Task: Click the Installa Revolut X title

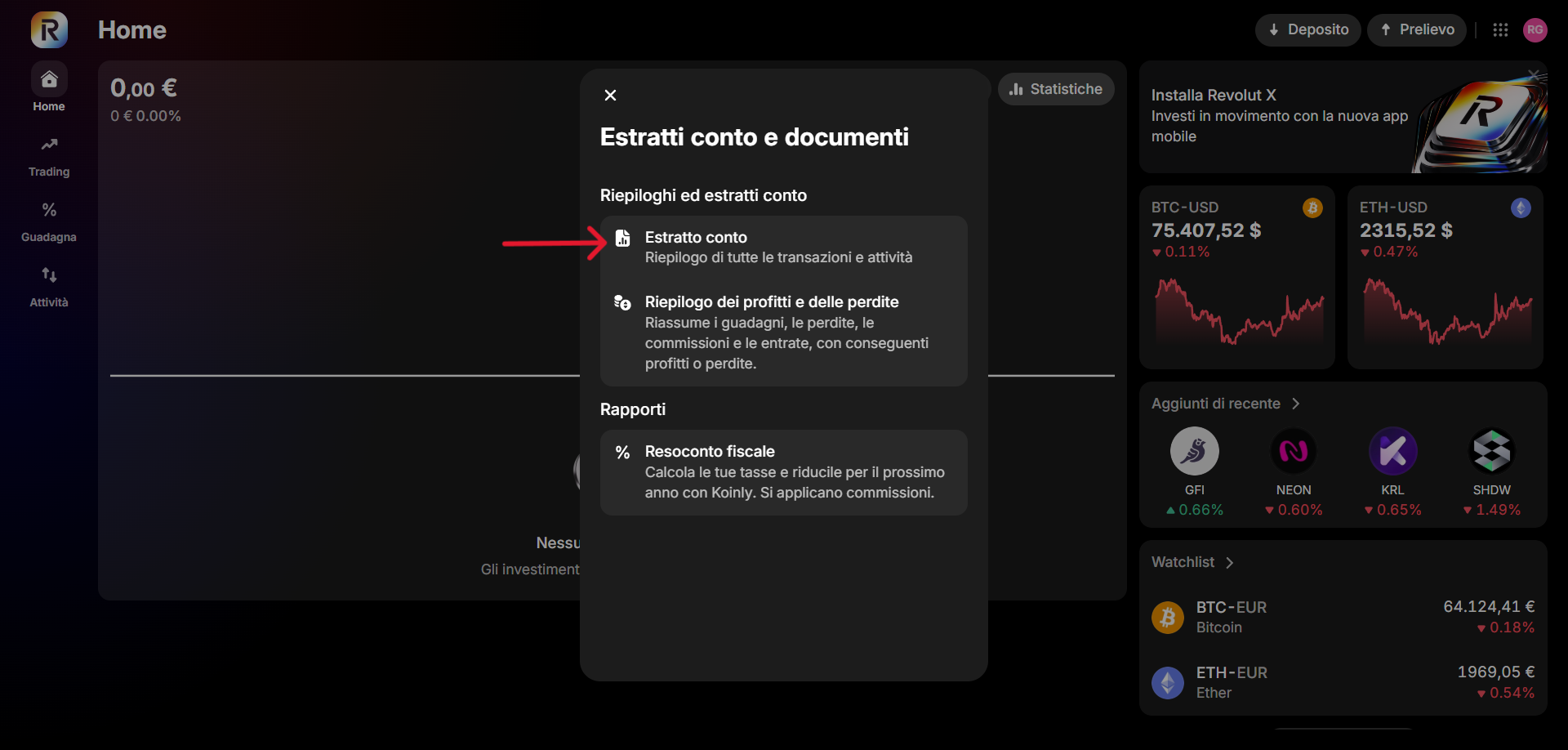Action: click(1214, 96)
